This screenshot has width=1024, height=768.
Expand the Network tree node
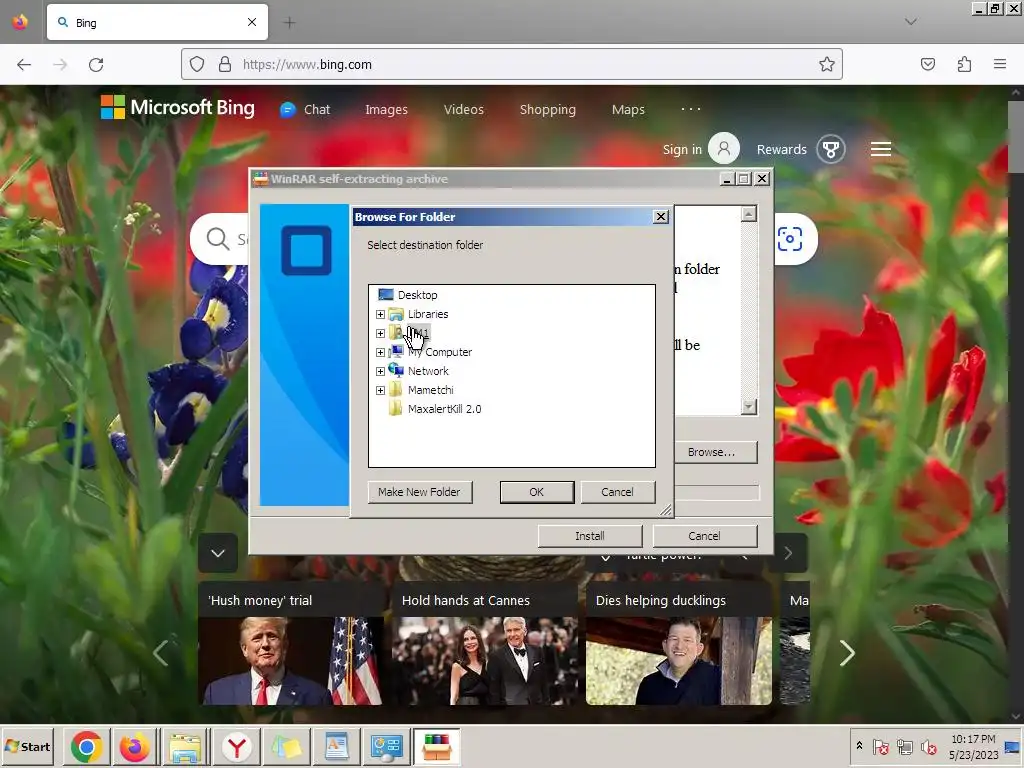click(x=380, y=371)
